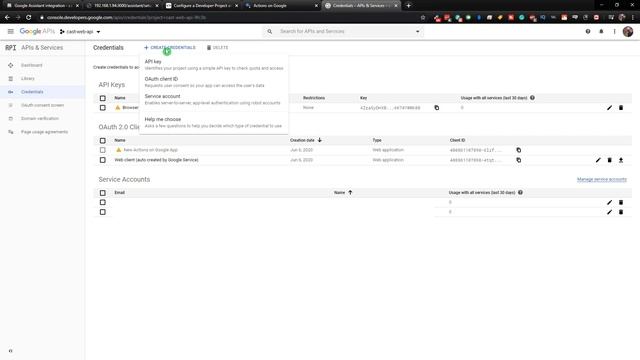Choose Help me choose option
The image size is (640, 360).
(x=213, y=122)
